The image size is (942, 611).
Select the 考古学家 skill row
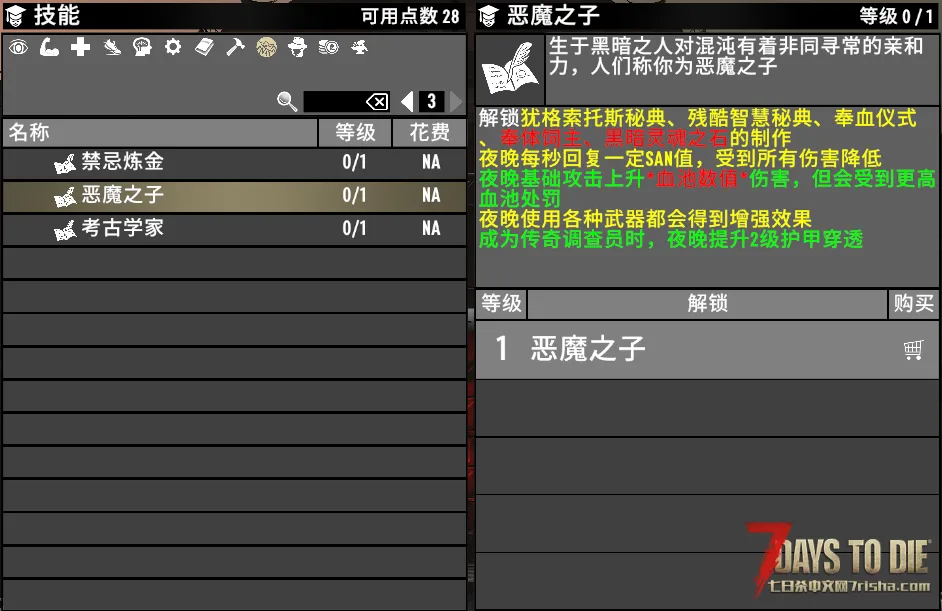point(234,228)
